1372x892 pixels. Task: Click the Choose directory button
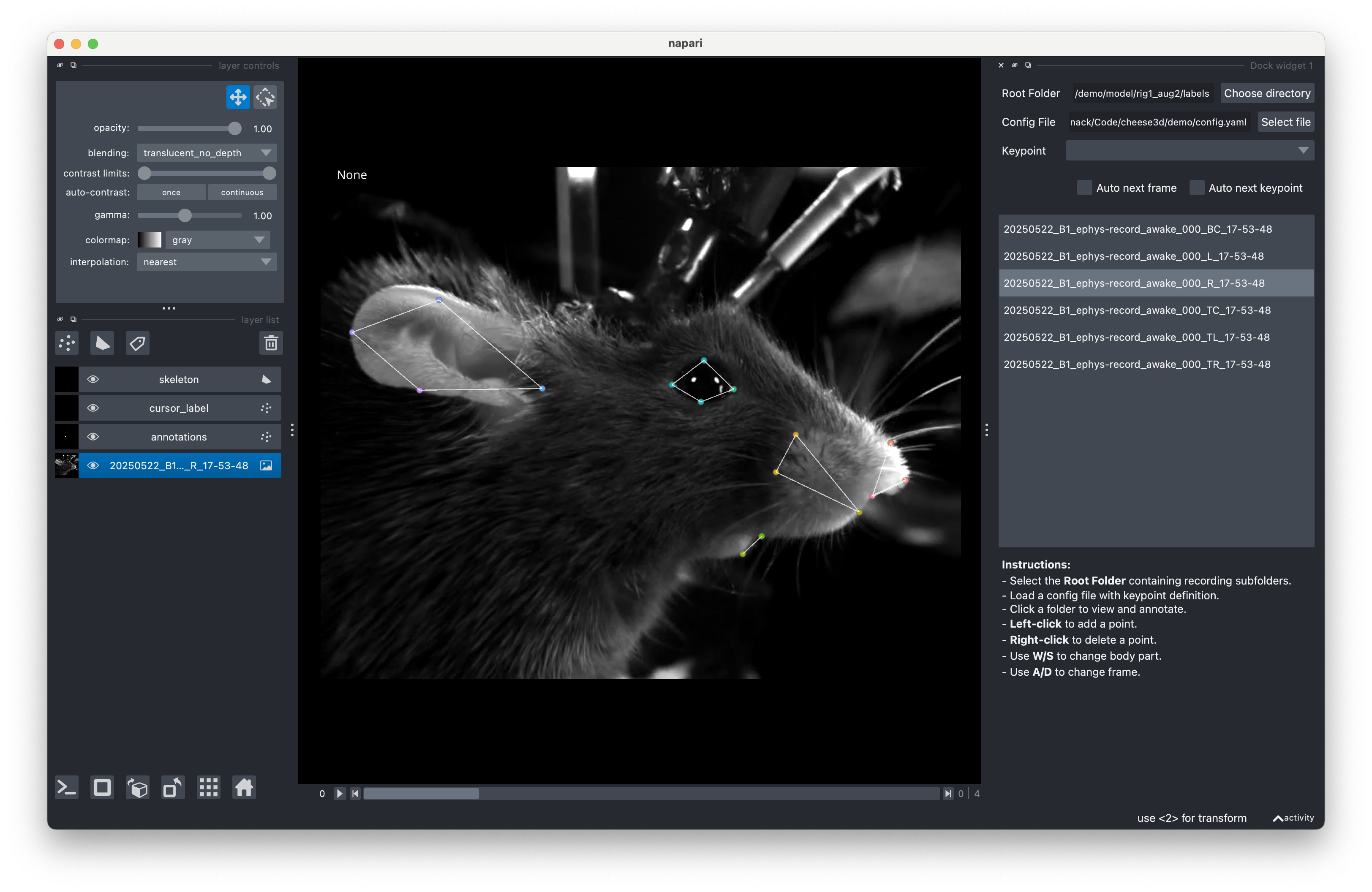1266,93
